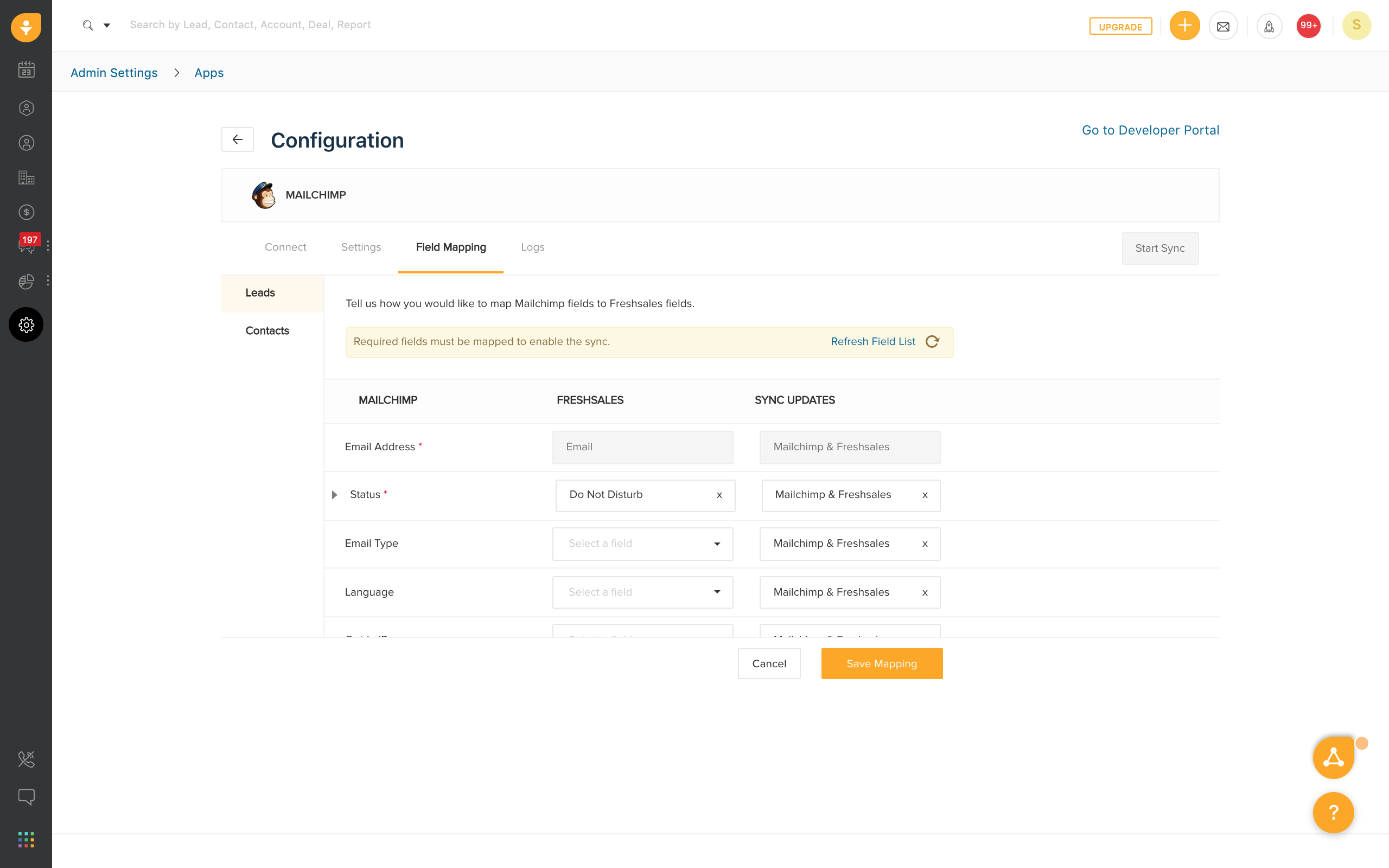Select the Field Mapping tab

pyautogui.click(x=450, y=247)
